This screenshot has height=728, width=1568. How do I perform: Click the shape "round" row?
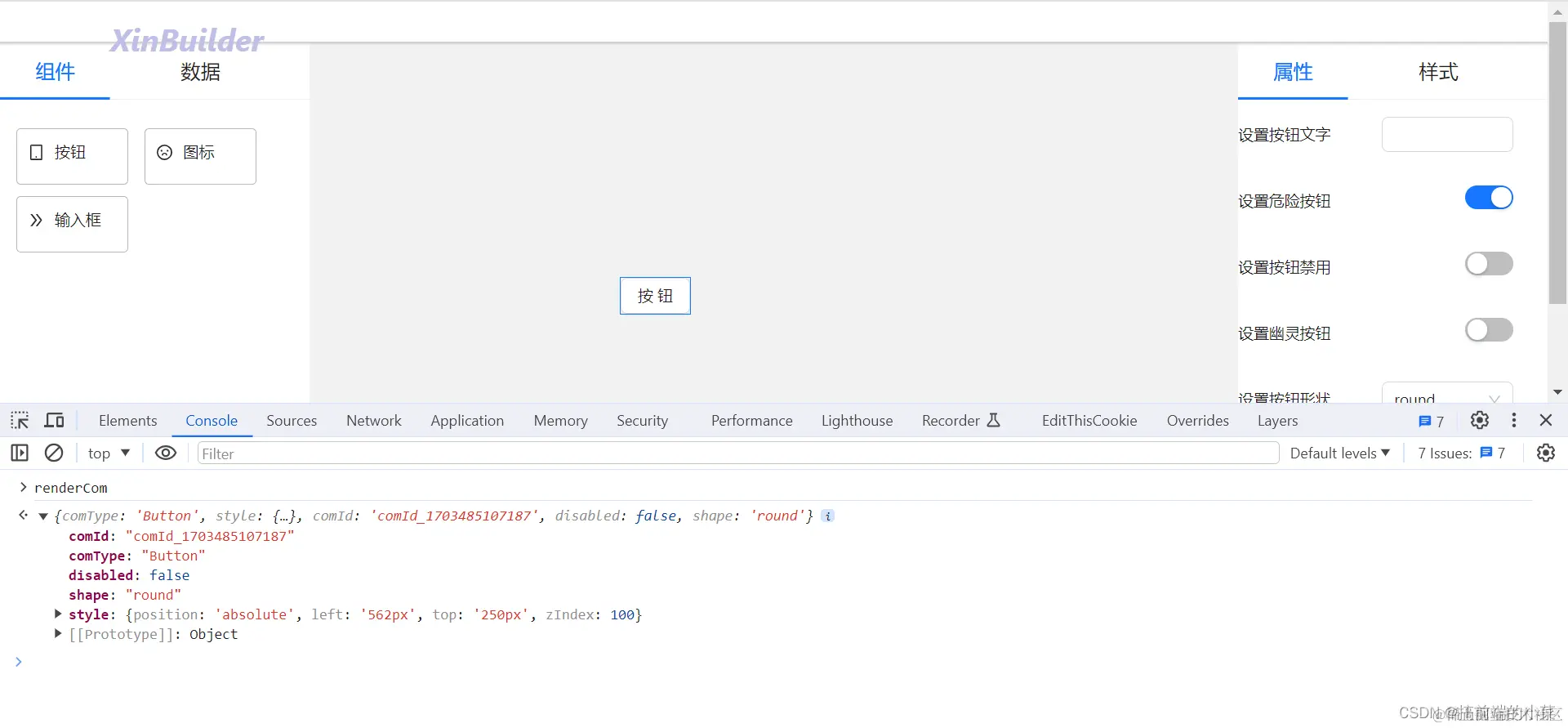[x=125, y=595]
